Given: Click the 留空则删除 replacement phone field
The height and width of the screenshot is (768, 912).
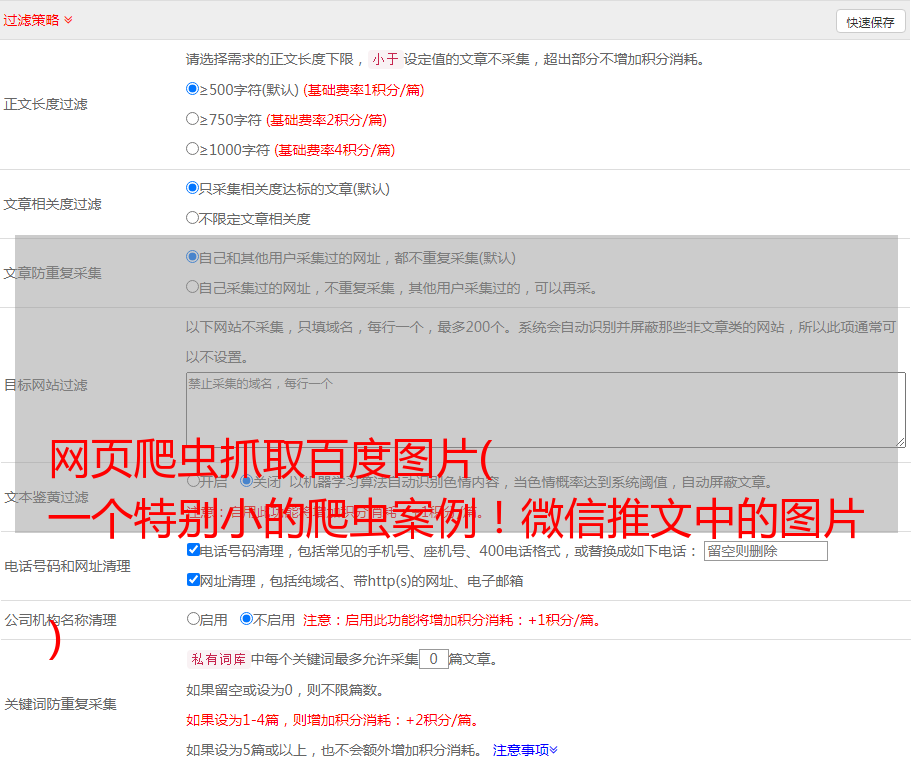Looking at the screenshot, I should coord(765,551).
